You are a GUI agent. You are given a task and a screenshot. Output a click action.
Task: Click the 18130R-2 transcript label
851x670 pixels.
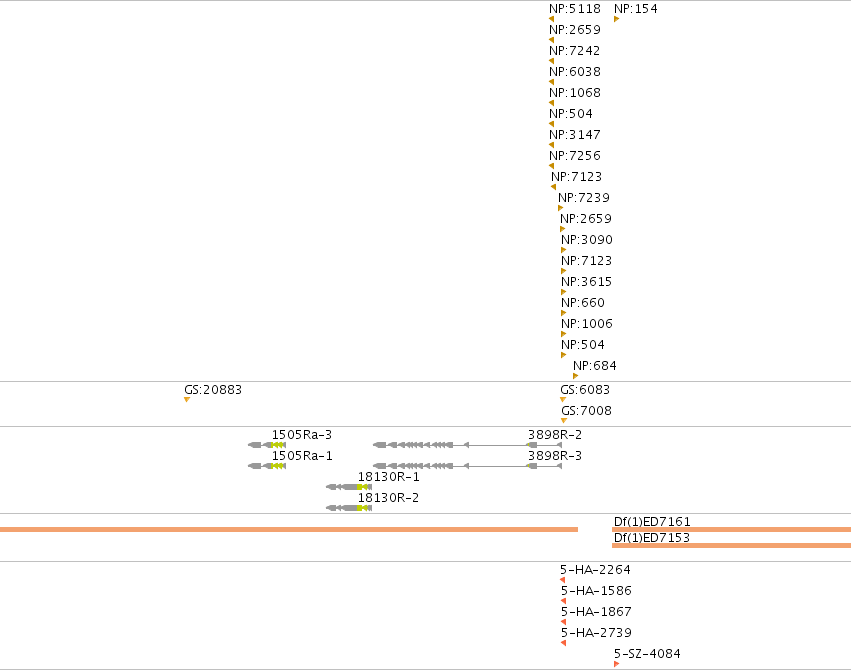(389, 498)
